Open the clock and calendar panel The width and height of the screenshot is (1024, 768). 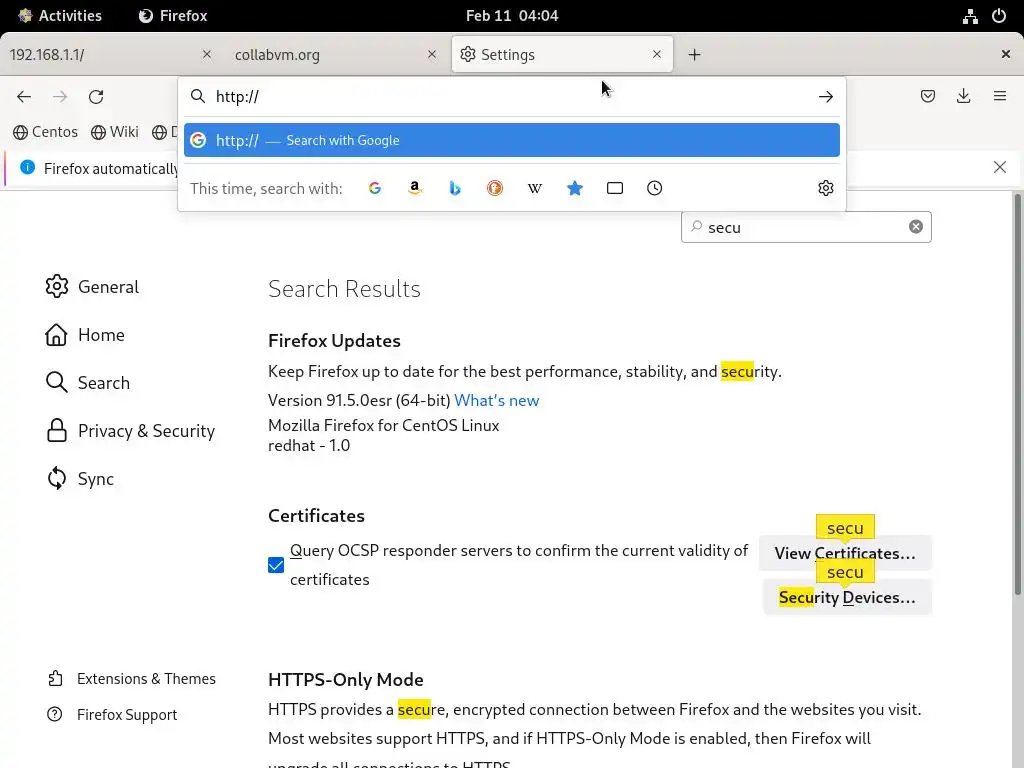point(512,16)
